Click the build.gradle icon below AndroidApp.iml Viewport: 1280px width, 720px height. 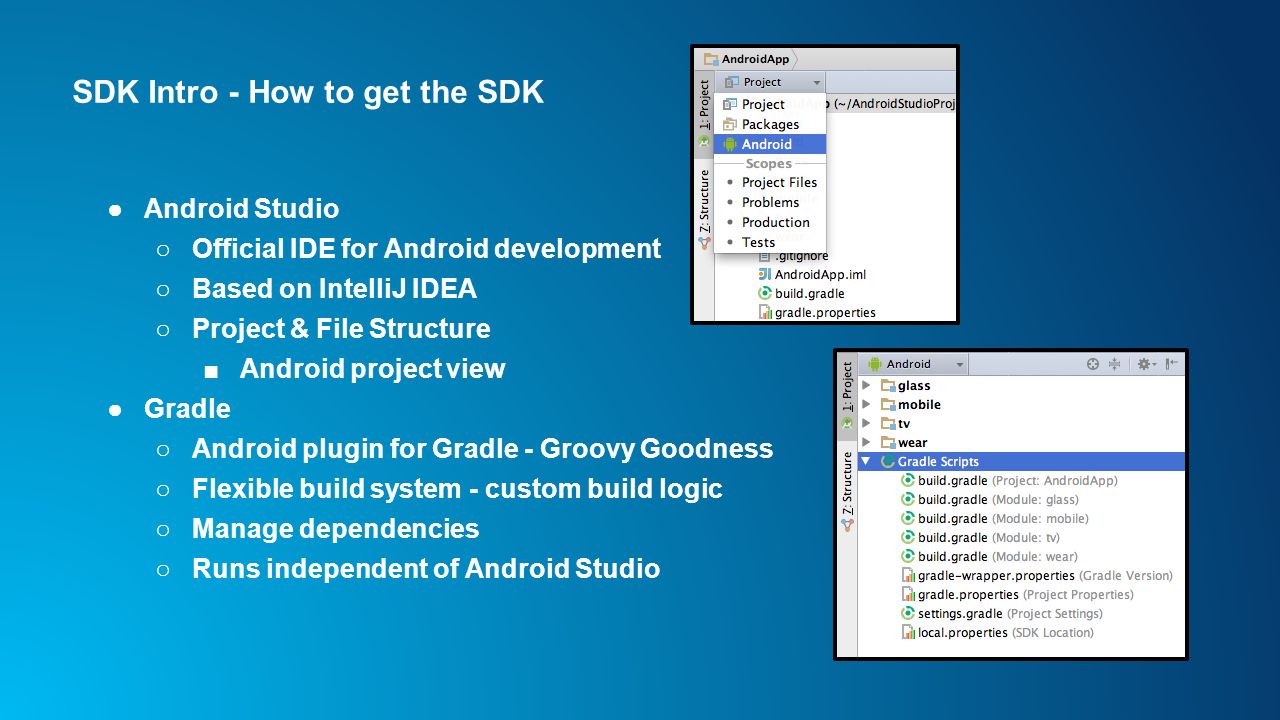[x=765, y=293]
